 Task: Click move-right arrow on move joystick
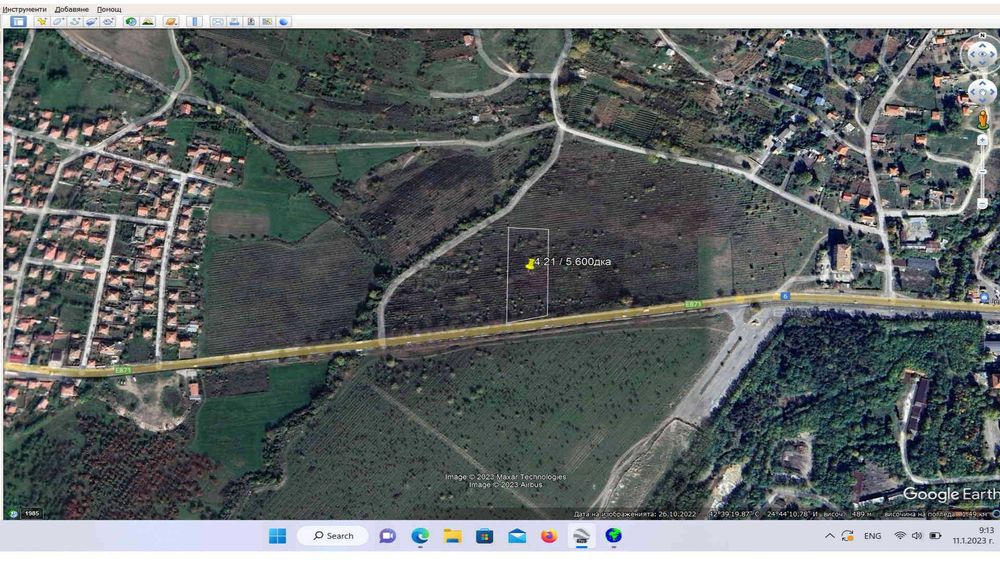click(x=992, y=92)
